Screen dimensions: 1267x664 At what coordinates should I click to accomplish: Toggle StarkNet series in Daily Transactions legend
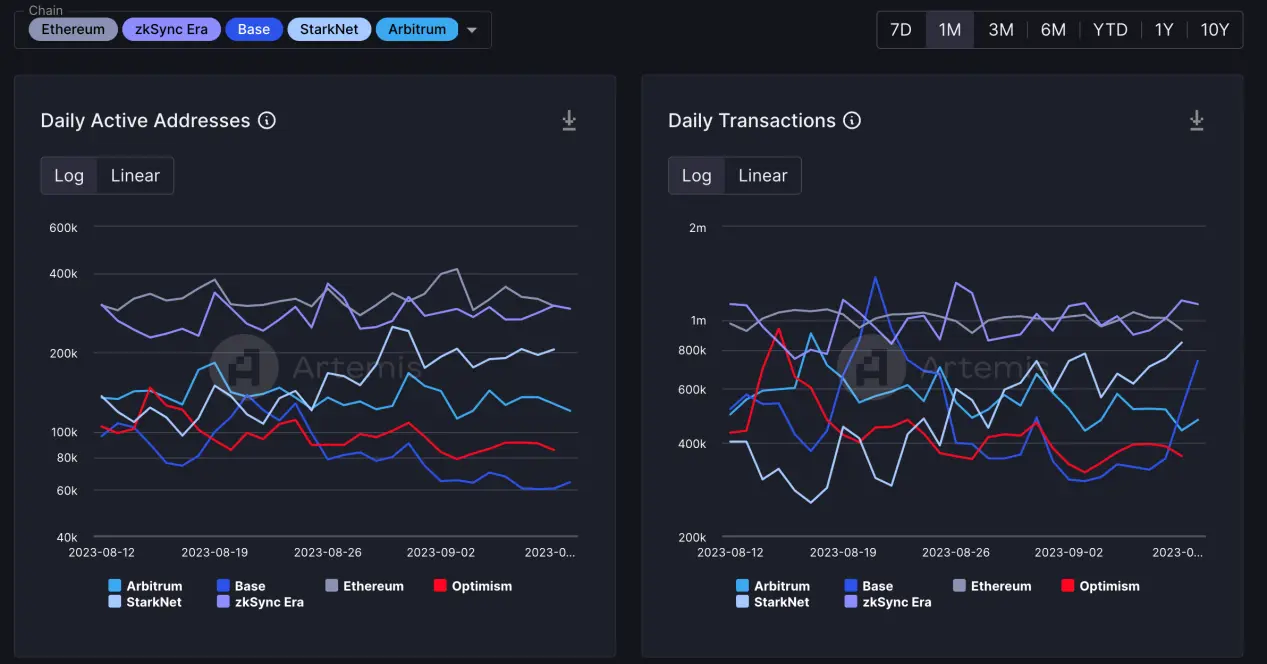point(773,602)
